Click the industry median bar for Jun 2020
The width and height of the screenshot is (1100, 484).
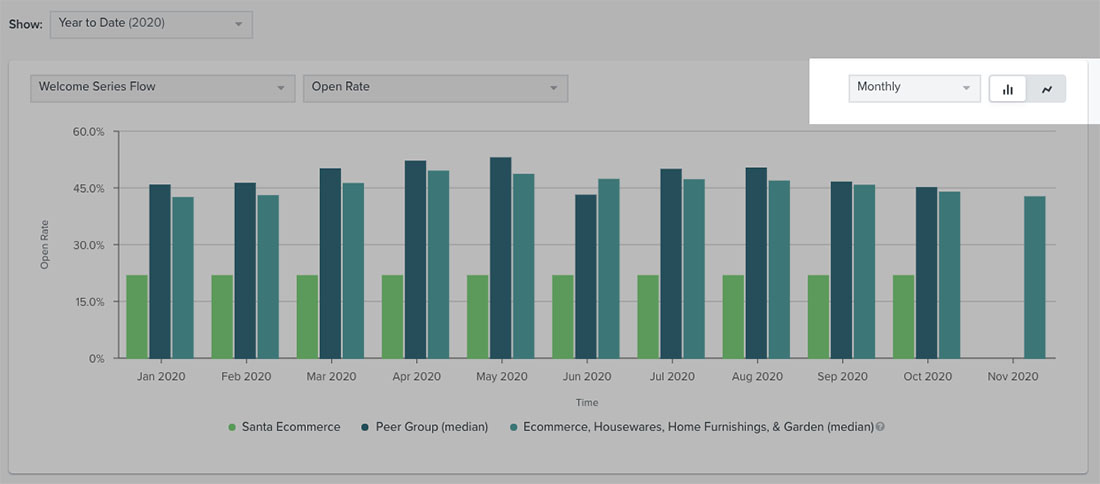608,268
